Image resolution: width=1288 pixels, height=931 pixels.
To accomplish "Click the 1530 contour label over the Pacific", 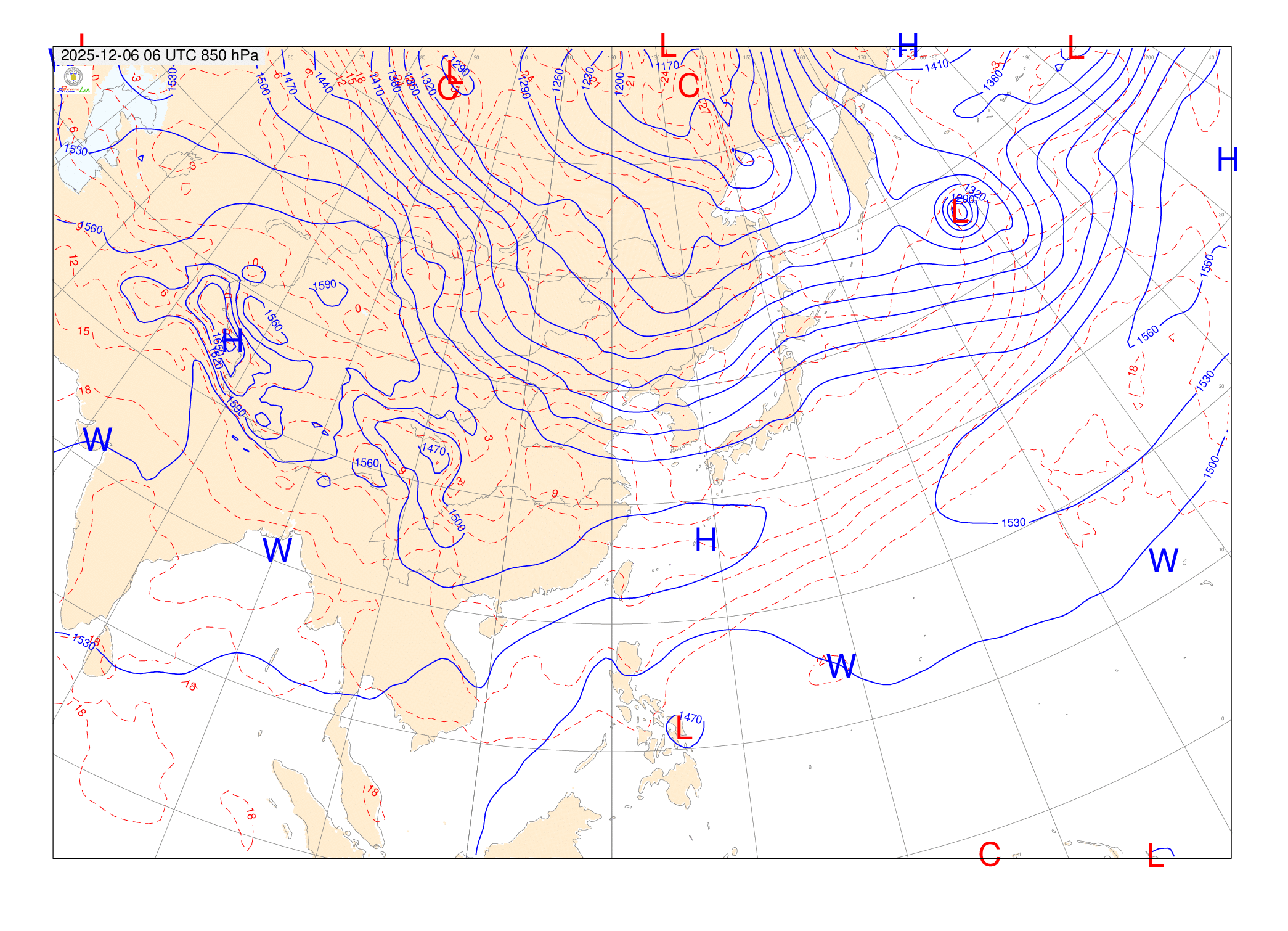I will tap(1013, 523).
